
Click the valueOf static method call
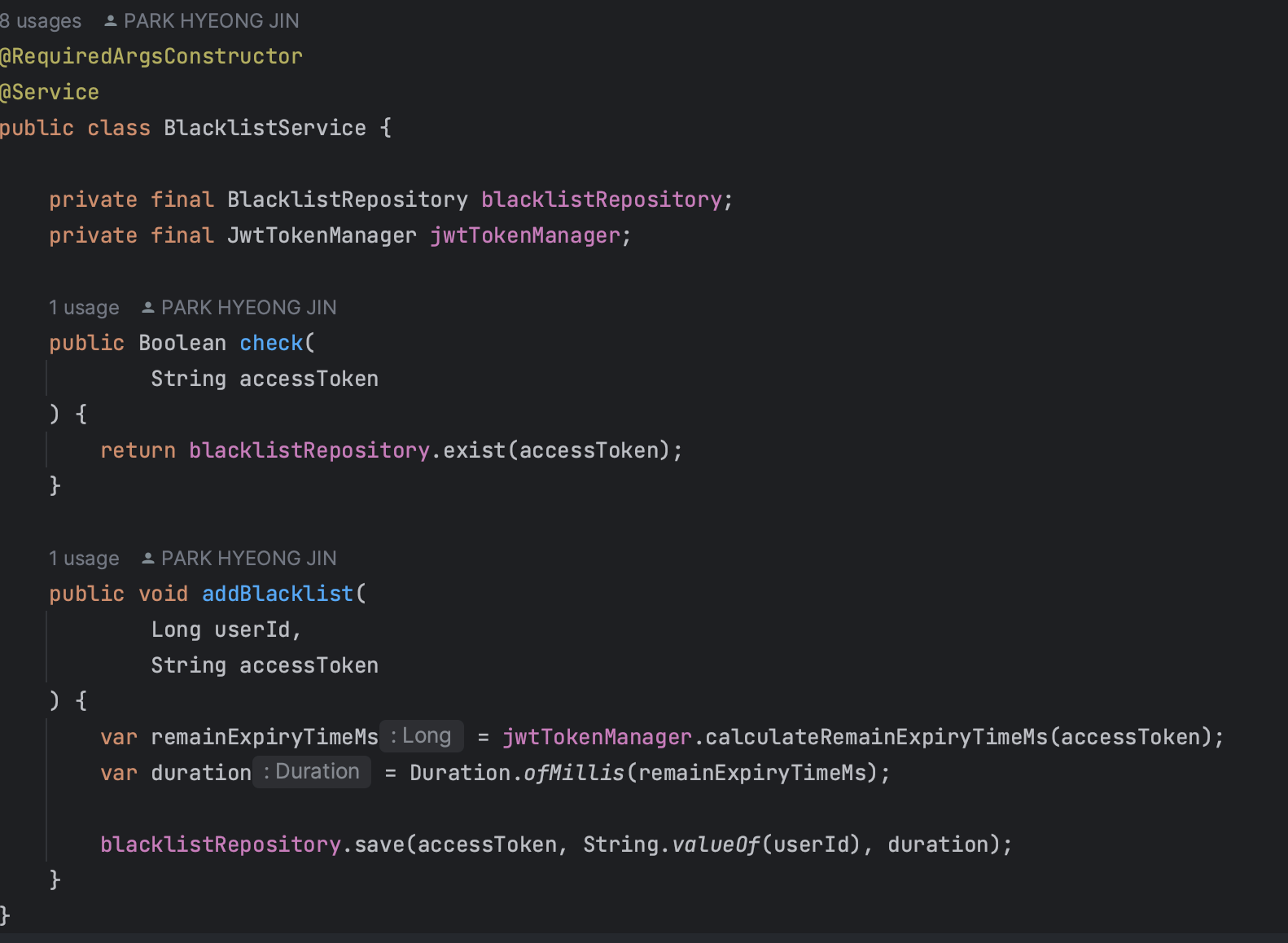coord(716,844)
